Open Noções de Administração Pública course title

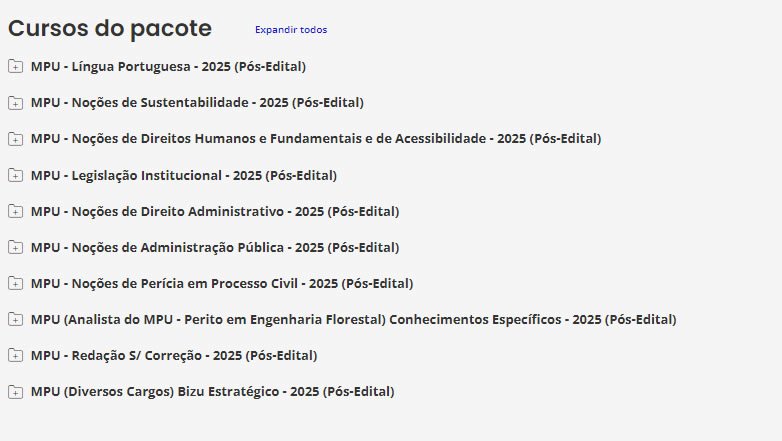(x=215, y=247)
